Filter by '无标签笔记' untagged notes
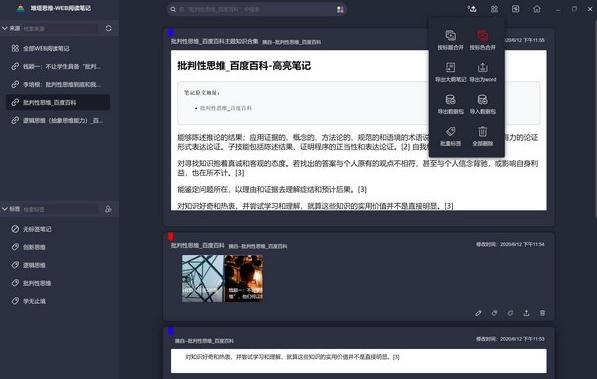 point(58,229)
